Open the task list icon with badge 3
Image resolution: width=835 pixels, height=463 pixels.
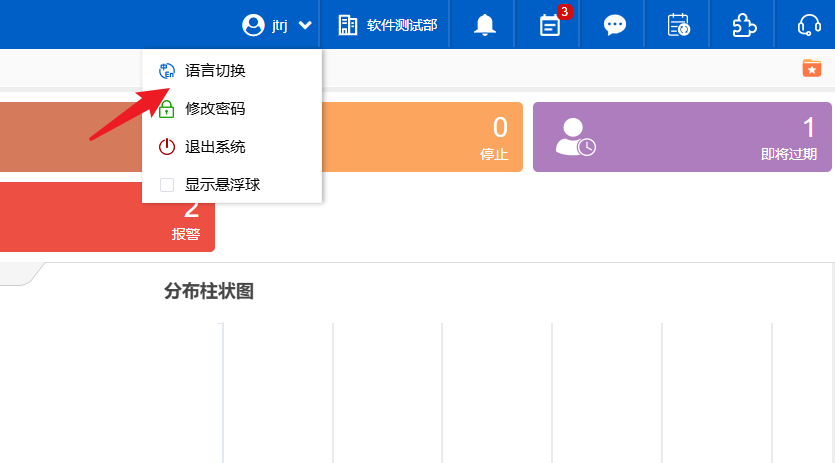[550, 25]
